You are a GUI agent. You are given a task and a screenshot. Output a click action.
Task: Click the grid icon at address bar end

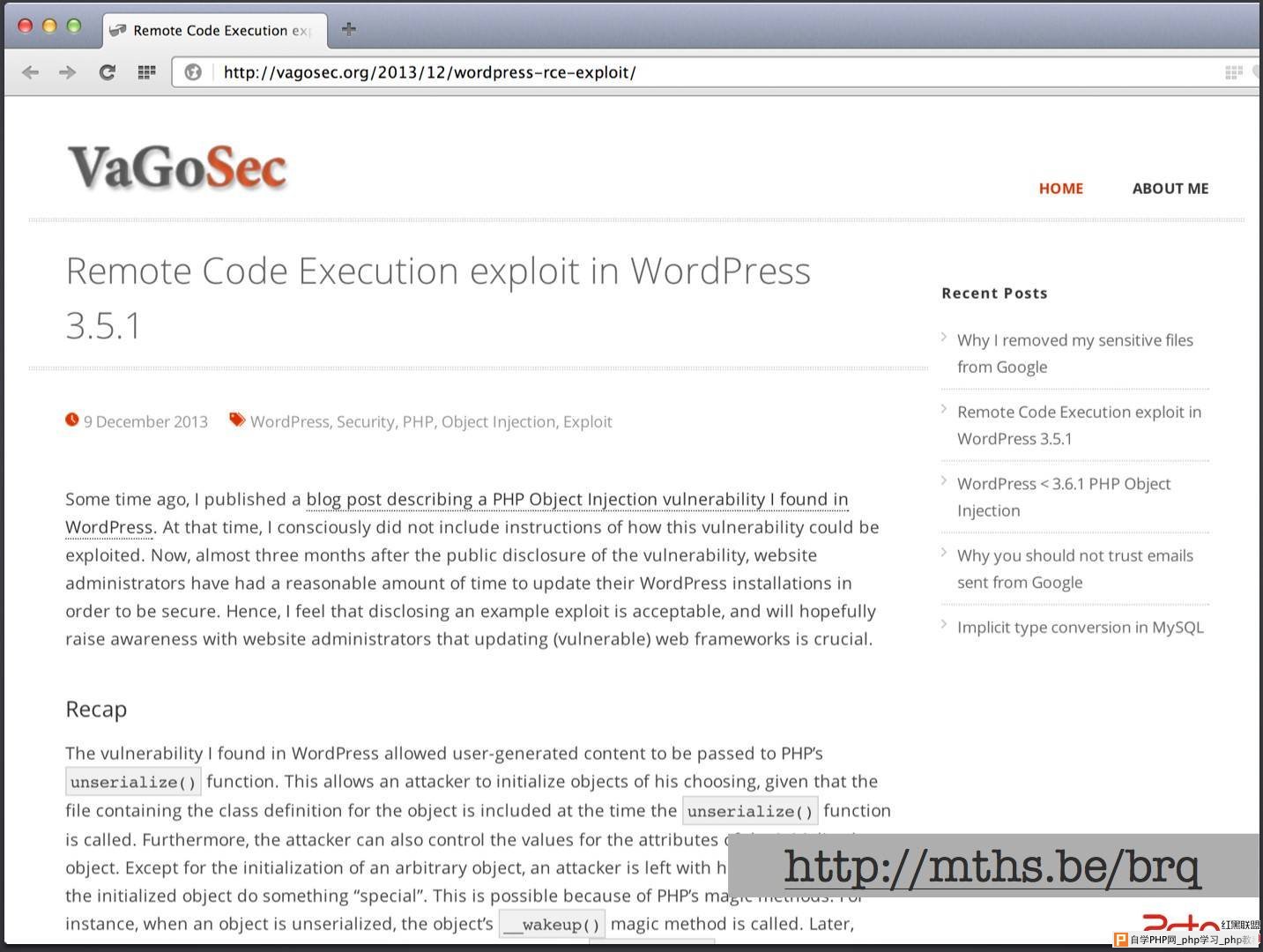click(1234, 72)
